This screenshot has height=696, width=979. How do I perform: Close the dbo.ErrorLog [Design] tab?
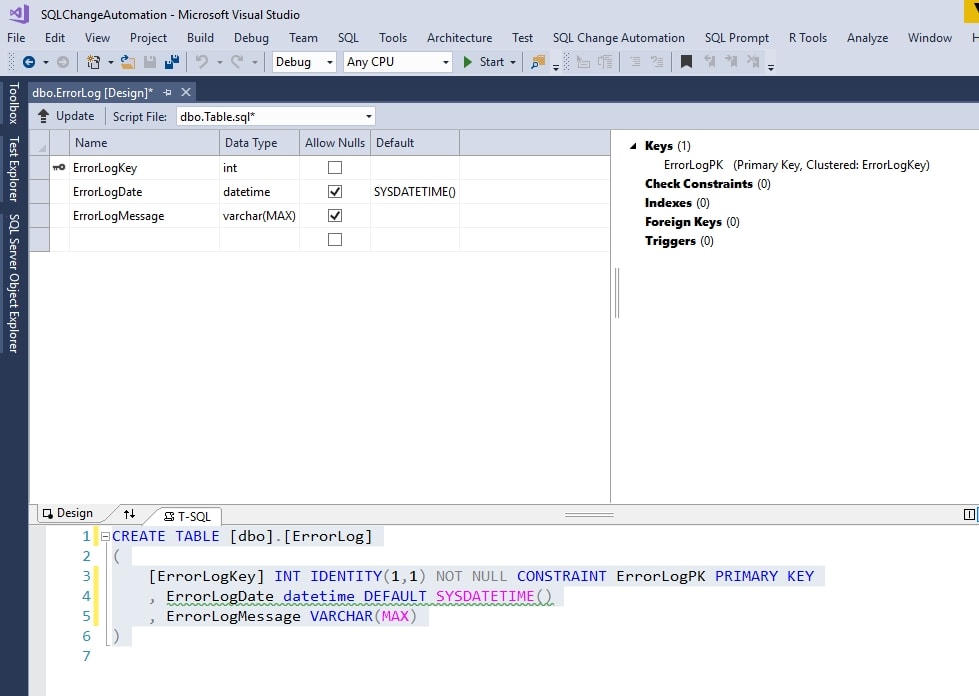(x=185, y=92)
